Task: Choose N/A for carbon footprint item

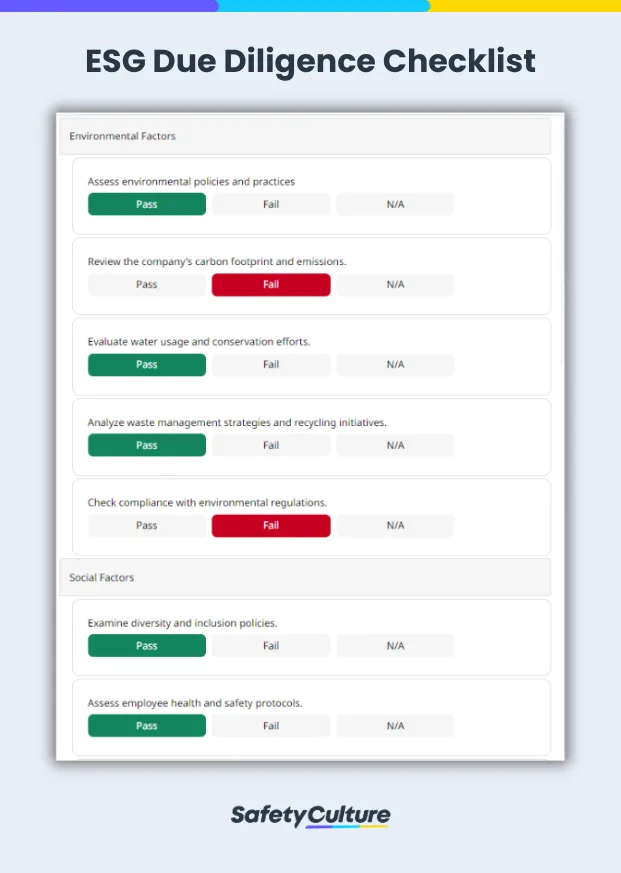Action: point(395,284)
